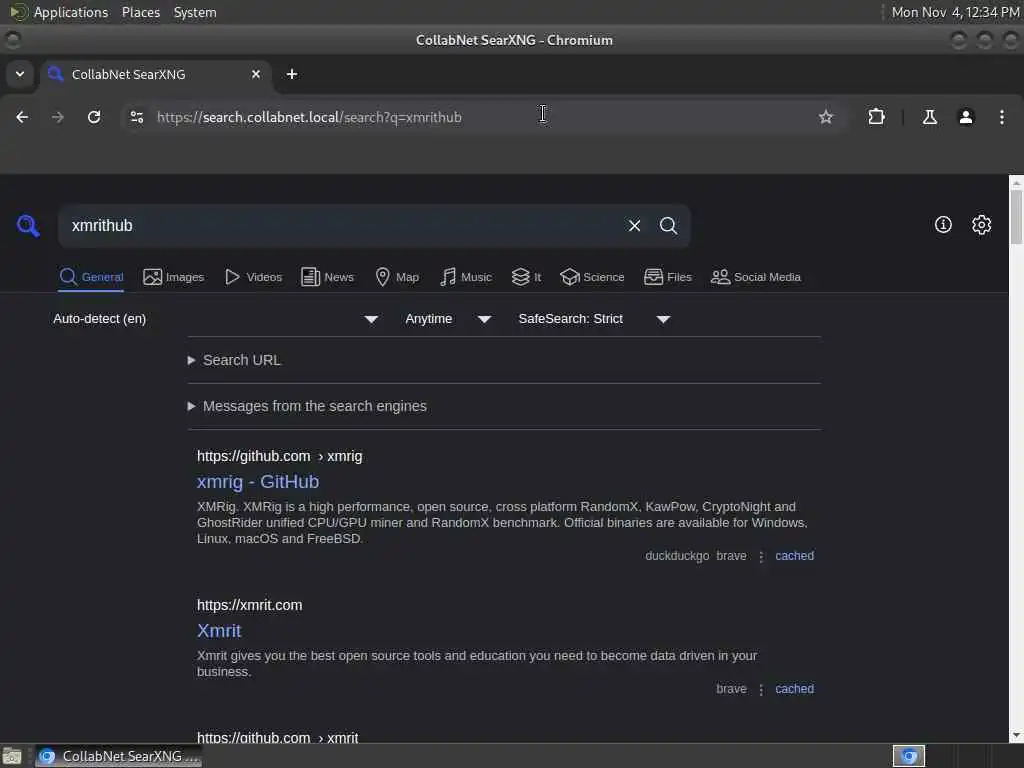Click the duckduckgo engine label
The width and height of the screenshot is (1024, 768).
(677, 556)
